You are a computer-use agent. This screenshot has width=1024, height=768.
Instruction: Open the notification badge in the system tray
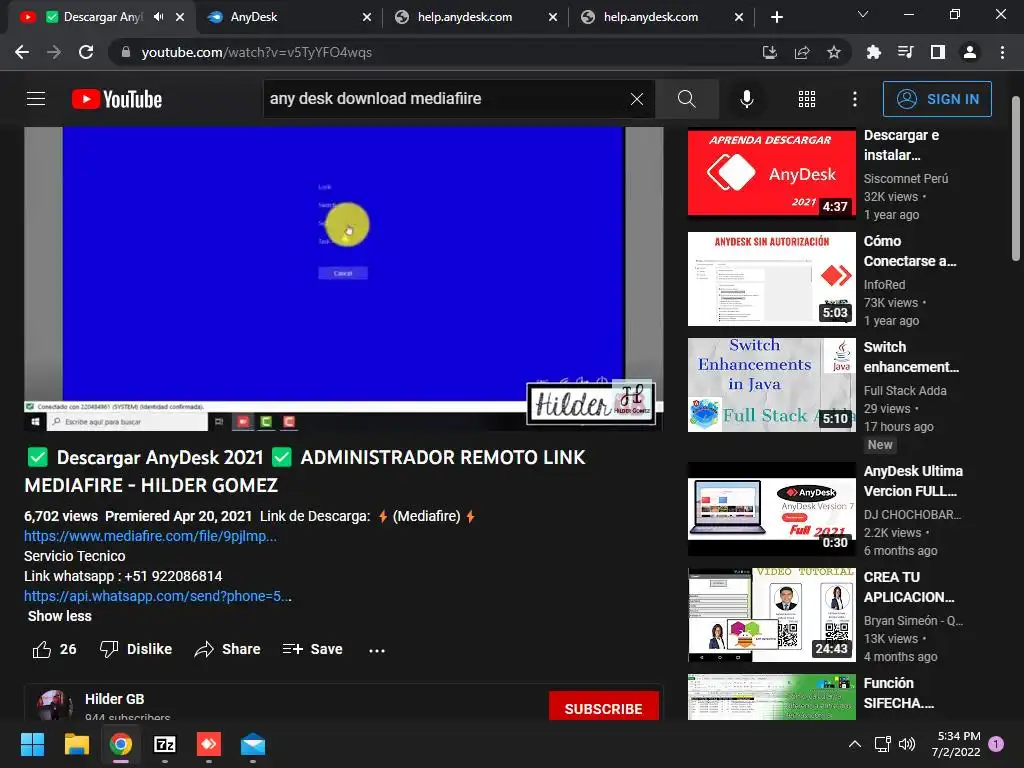(996, 744)
